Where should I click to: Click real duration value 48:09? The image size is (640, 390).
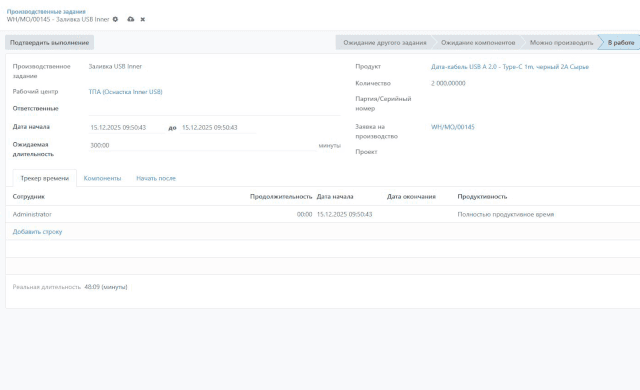pyautogui.click(x=92, y=287)
